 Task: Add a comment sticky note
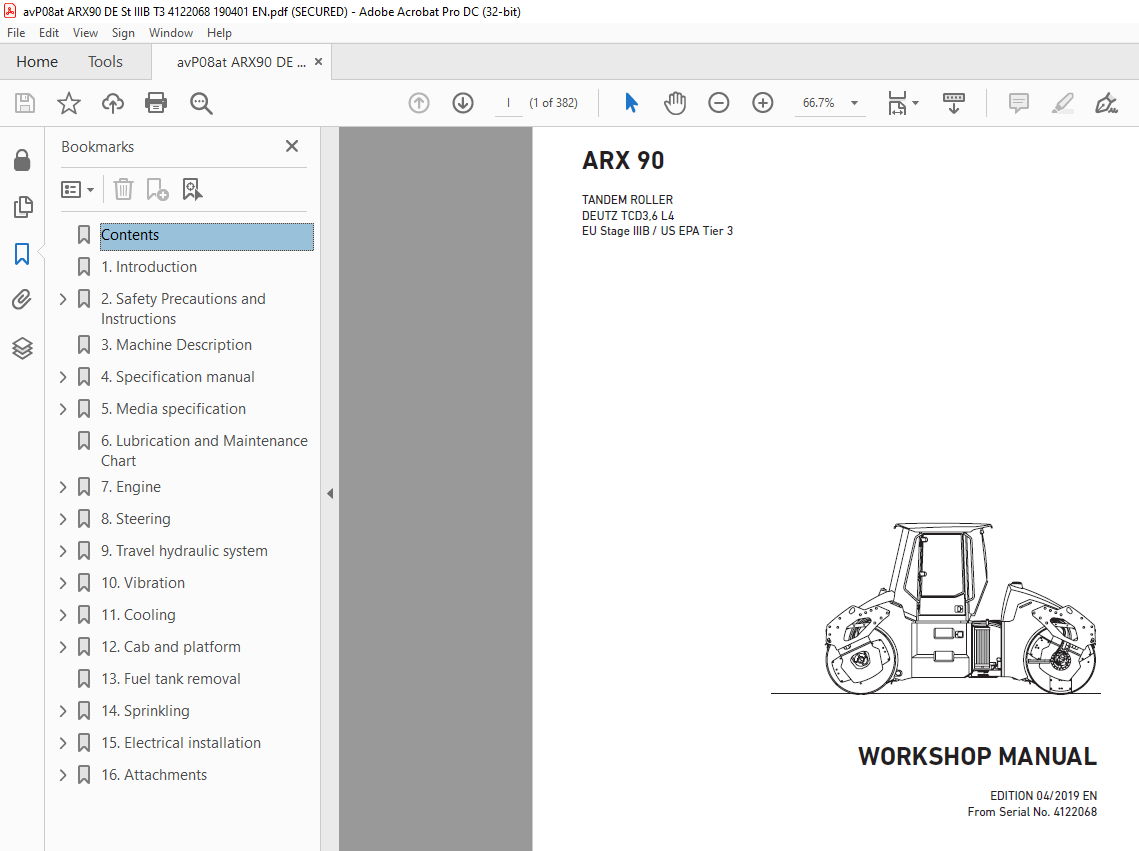1019,103
